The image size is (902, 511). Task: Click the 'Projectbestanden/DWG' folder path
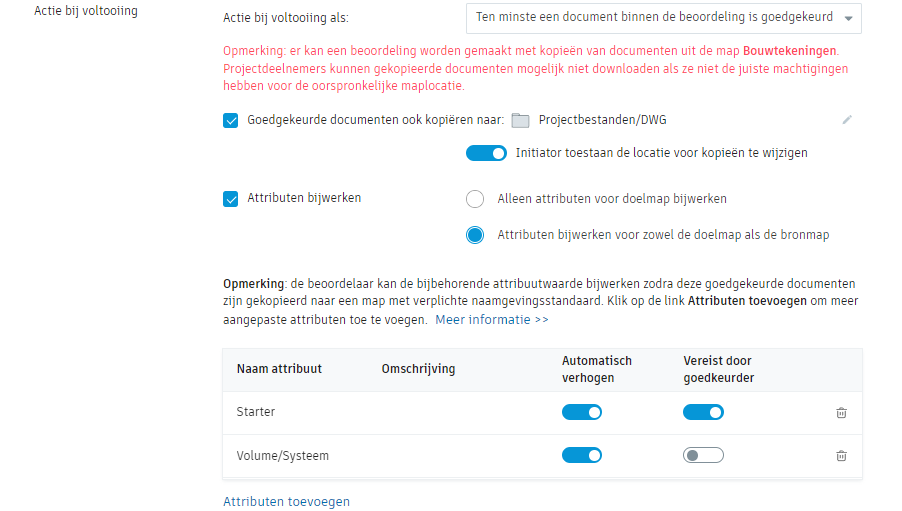point(602,120)
